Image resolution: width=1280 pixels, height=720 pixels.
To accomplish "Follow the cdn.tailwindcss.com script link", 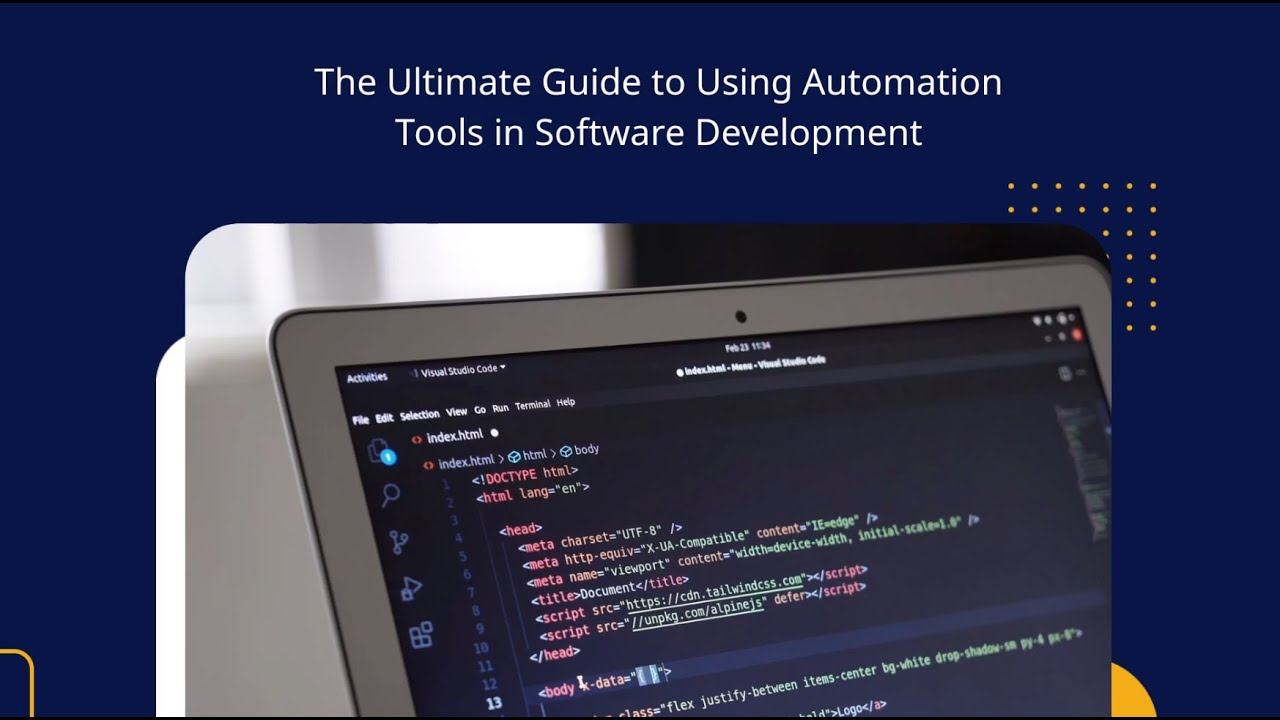I will [715, 590].
